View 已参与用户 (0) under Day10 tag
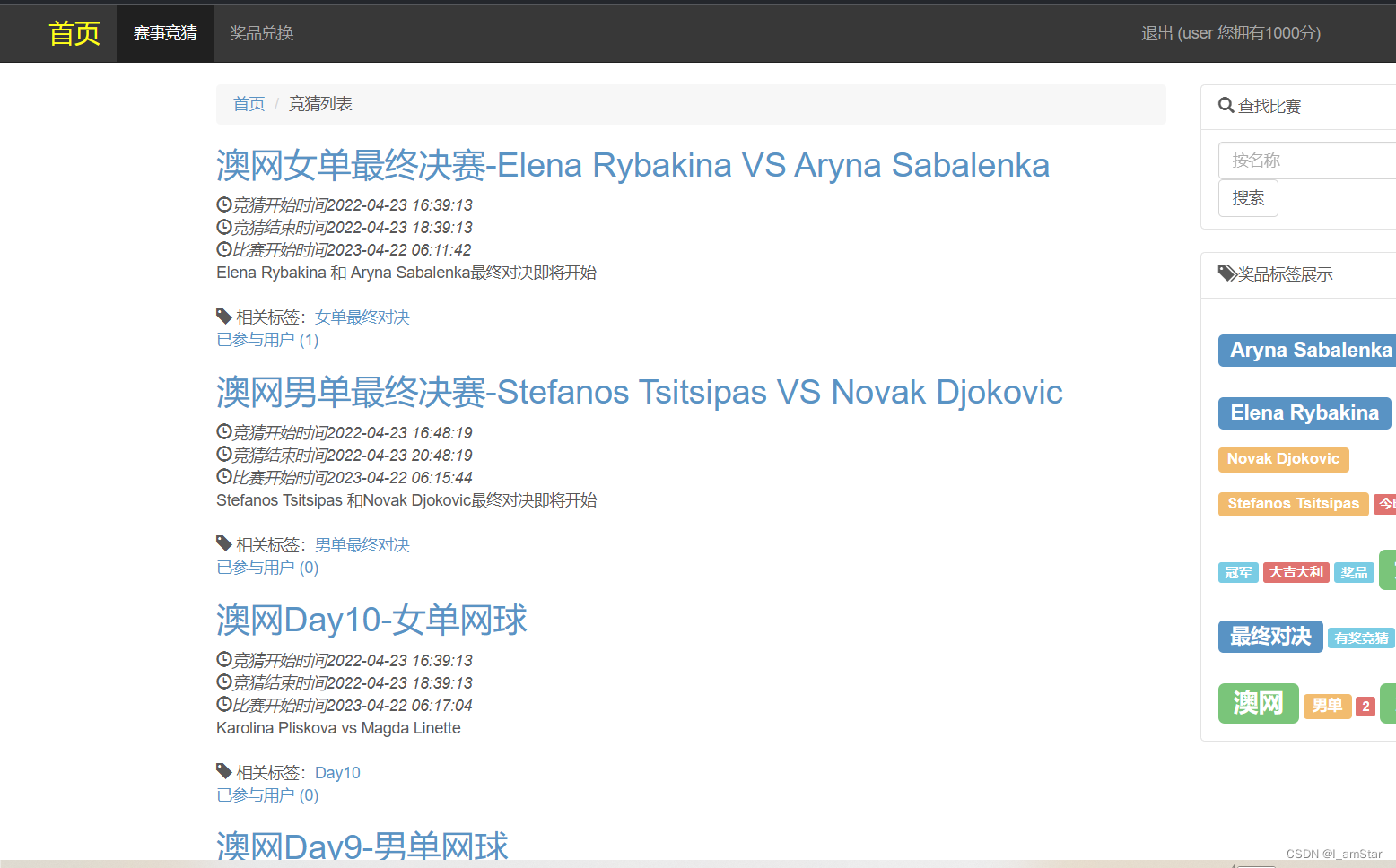The height and width of the screenshot is (868, 1396). point(267,795)
